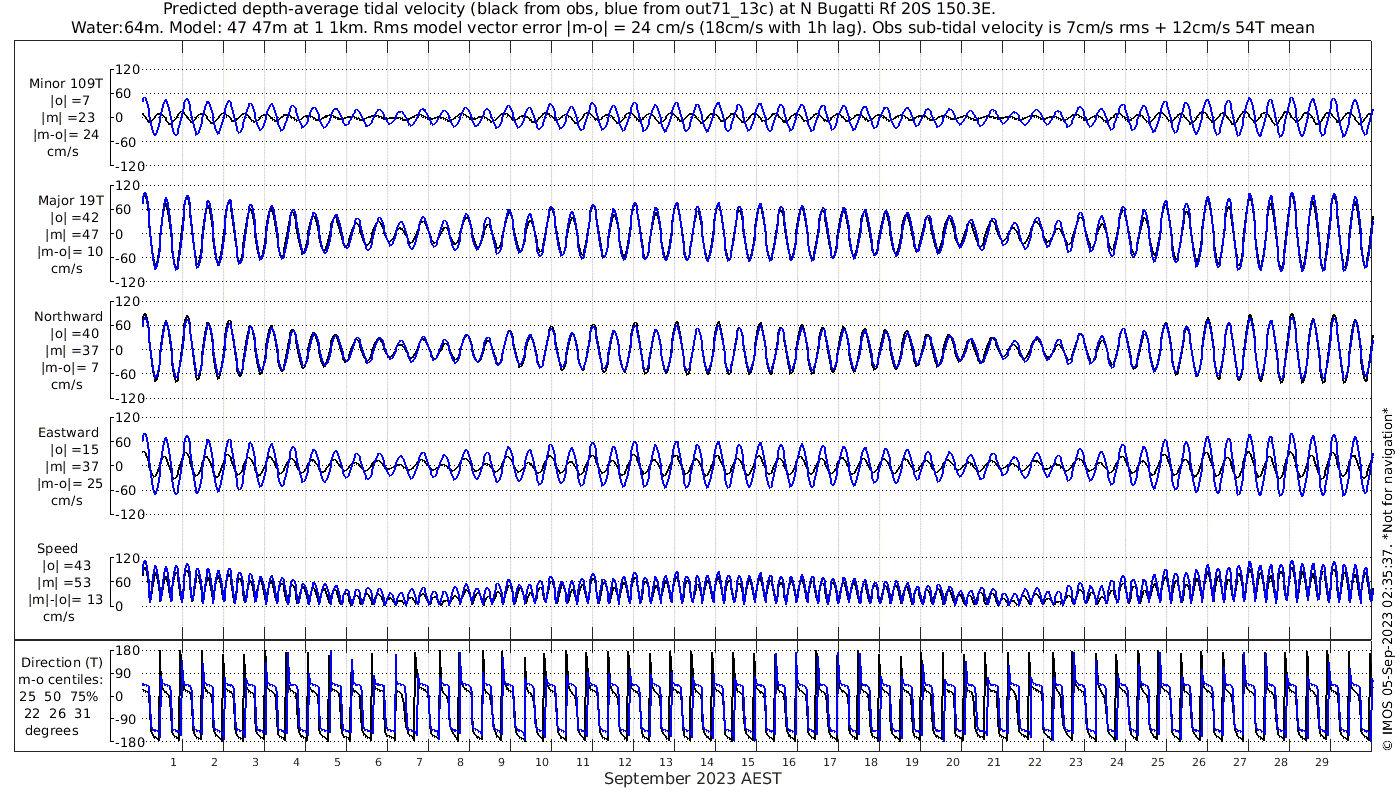Image resolution: width=1400 pixels, height=800 pixels.
Task: Click the x-axis day label '1'
Action: 173,762
